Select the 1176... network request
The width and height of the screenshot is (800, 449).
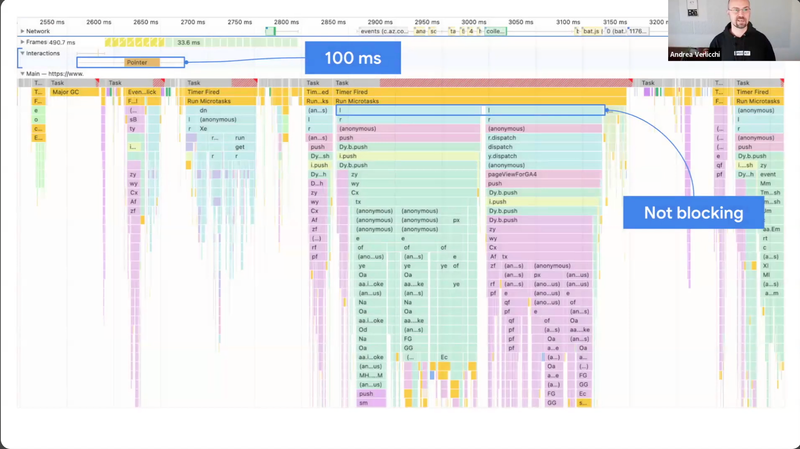638,31
